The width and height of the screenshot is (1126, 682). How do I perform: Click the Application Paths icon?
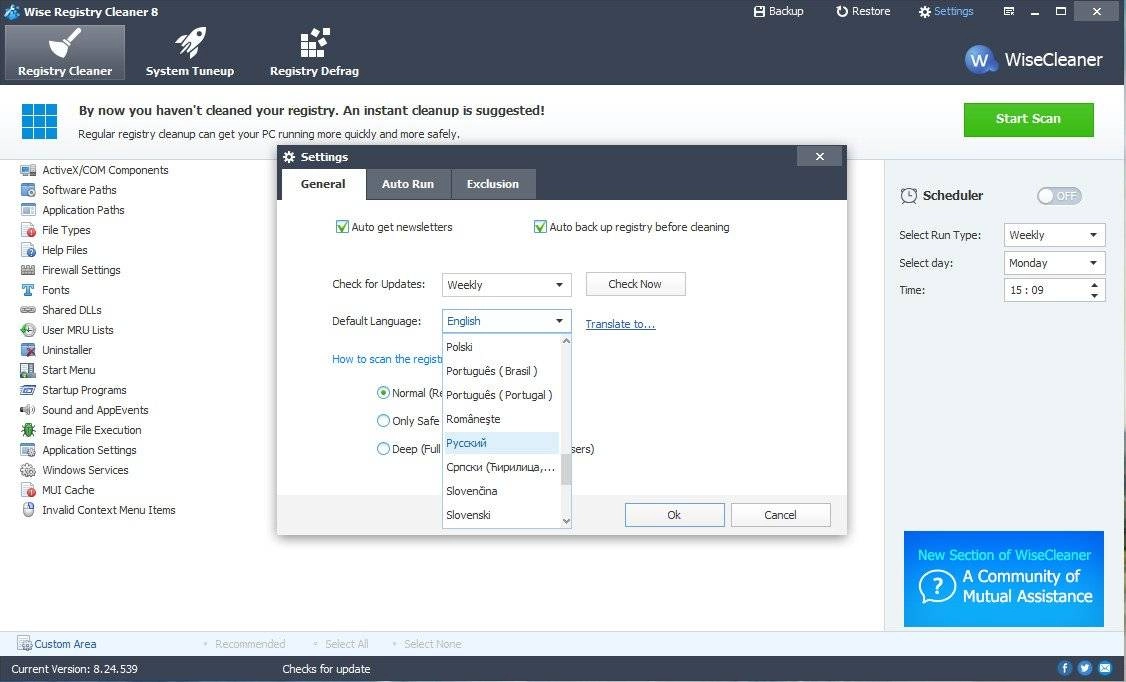[28, 210]
